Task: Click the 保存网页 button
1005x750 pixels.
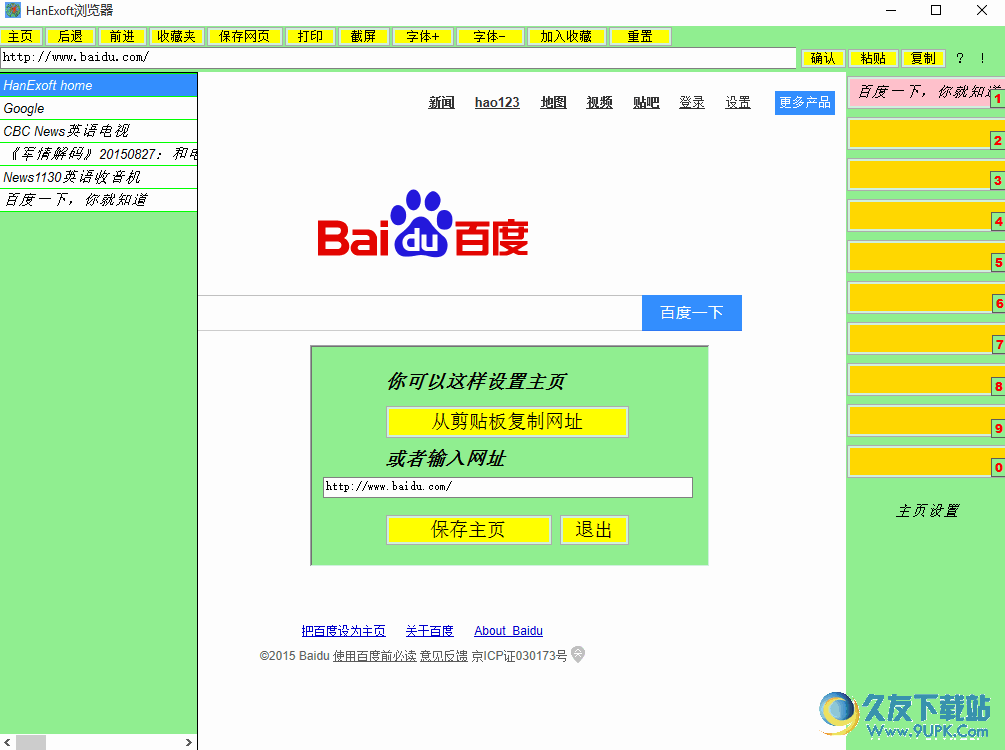Action: point(244,37)
